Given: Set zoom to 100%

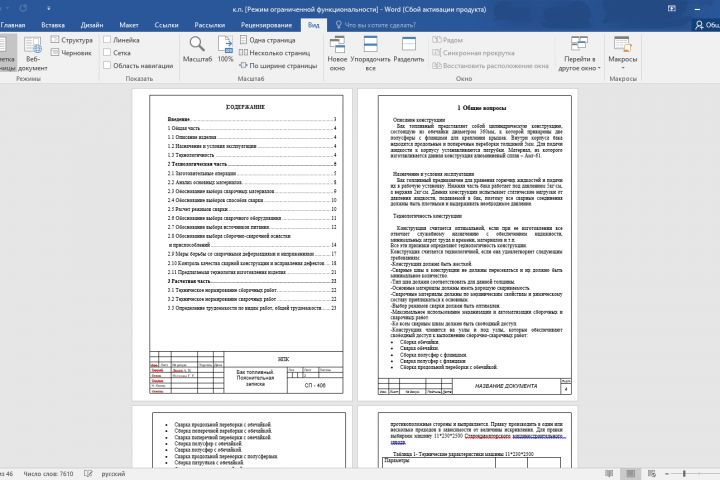Looking at the screenshot, I should (x=225, y=49).
